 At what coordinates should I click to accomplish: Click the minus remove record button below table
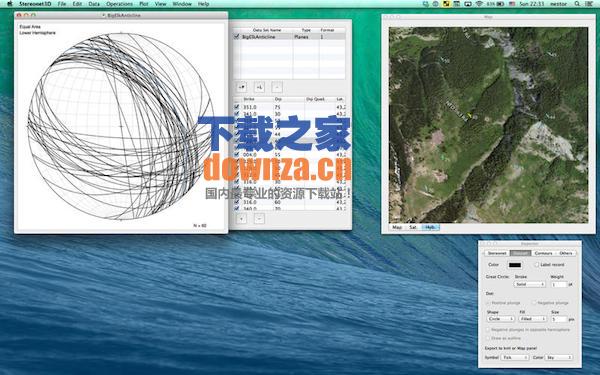point(259,218)
